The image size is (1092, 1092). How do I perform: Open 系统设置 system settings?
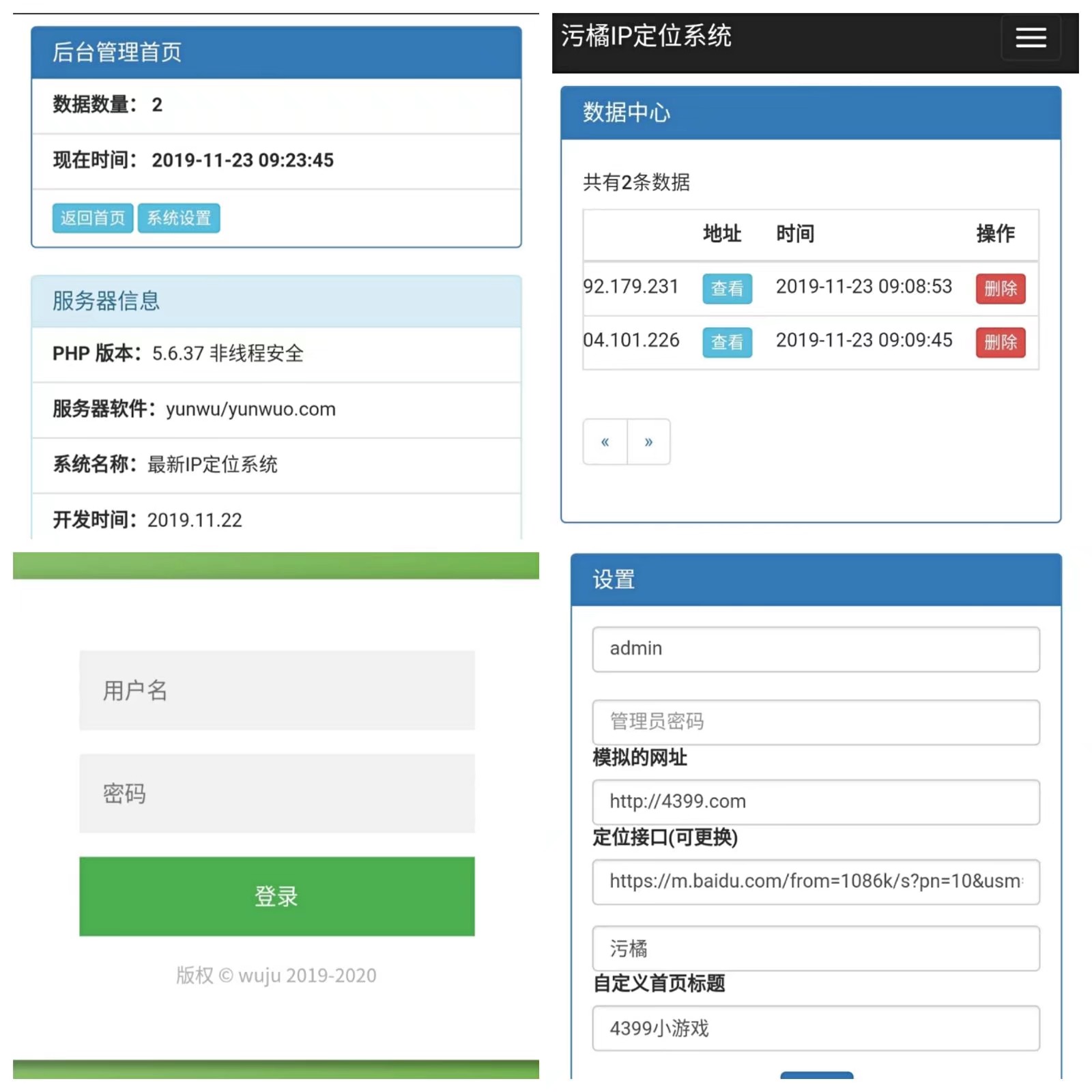179,218
